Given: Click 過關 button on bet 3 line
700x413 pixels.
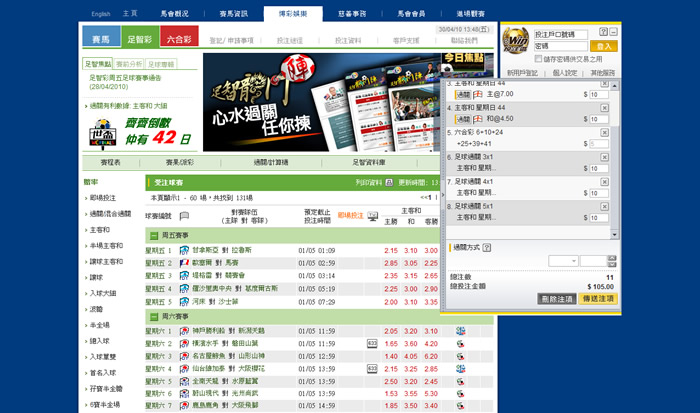Looking at the screenshot, I should 462,95.
